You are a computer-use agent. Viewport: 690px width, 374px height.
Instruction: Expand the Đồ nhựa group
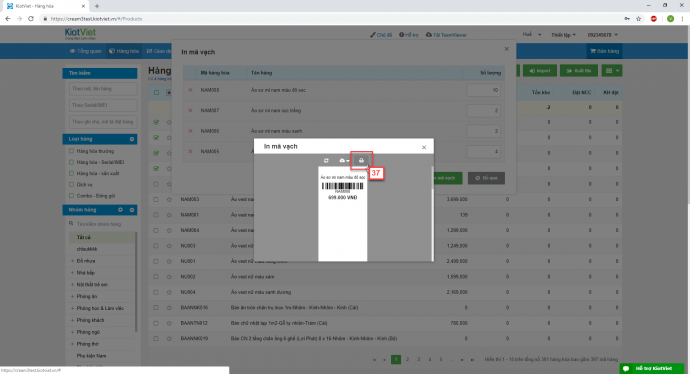[x=72, y=261]
